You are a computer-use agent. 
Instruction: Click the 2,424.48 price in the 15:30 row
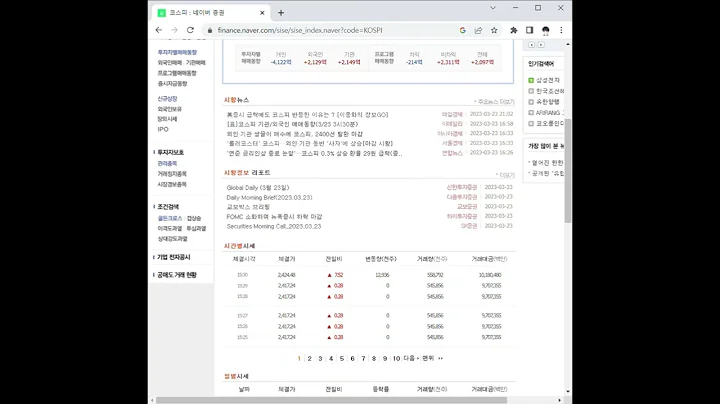[287, 275]
